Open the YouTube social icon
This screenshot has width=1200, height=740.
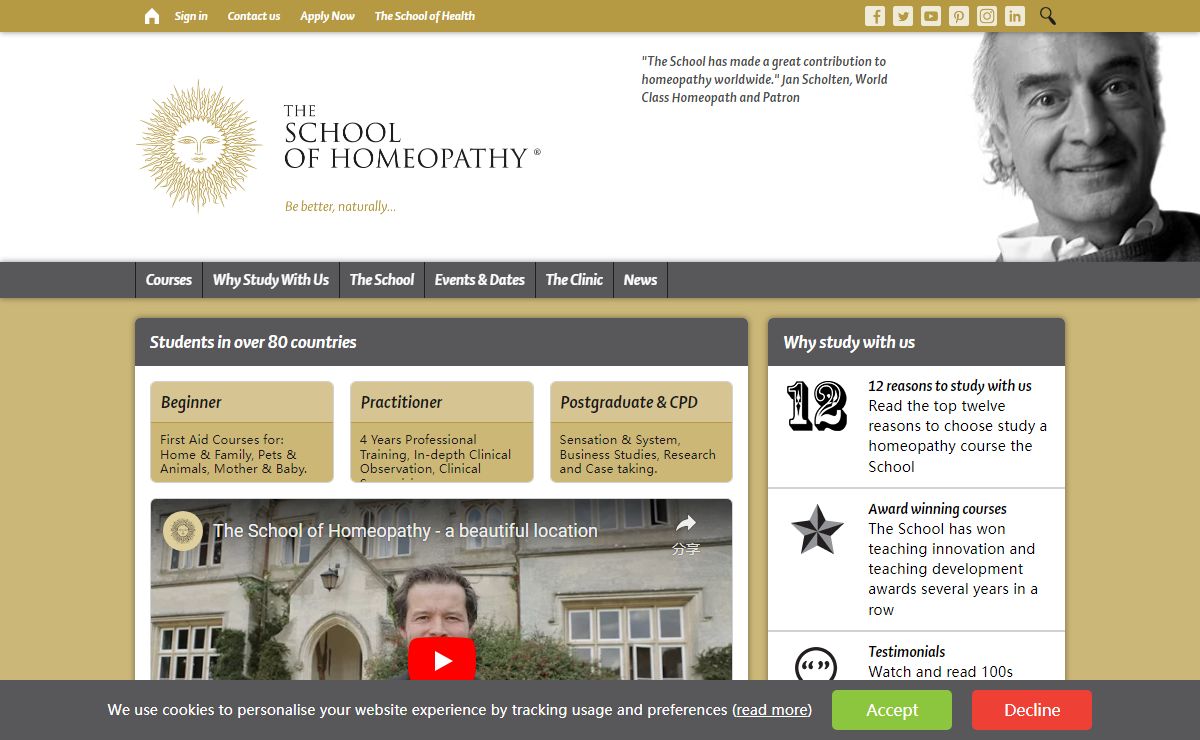(x=931, y=16)
